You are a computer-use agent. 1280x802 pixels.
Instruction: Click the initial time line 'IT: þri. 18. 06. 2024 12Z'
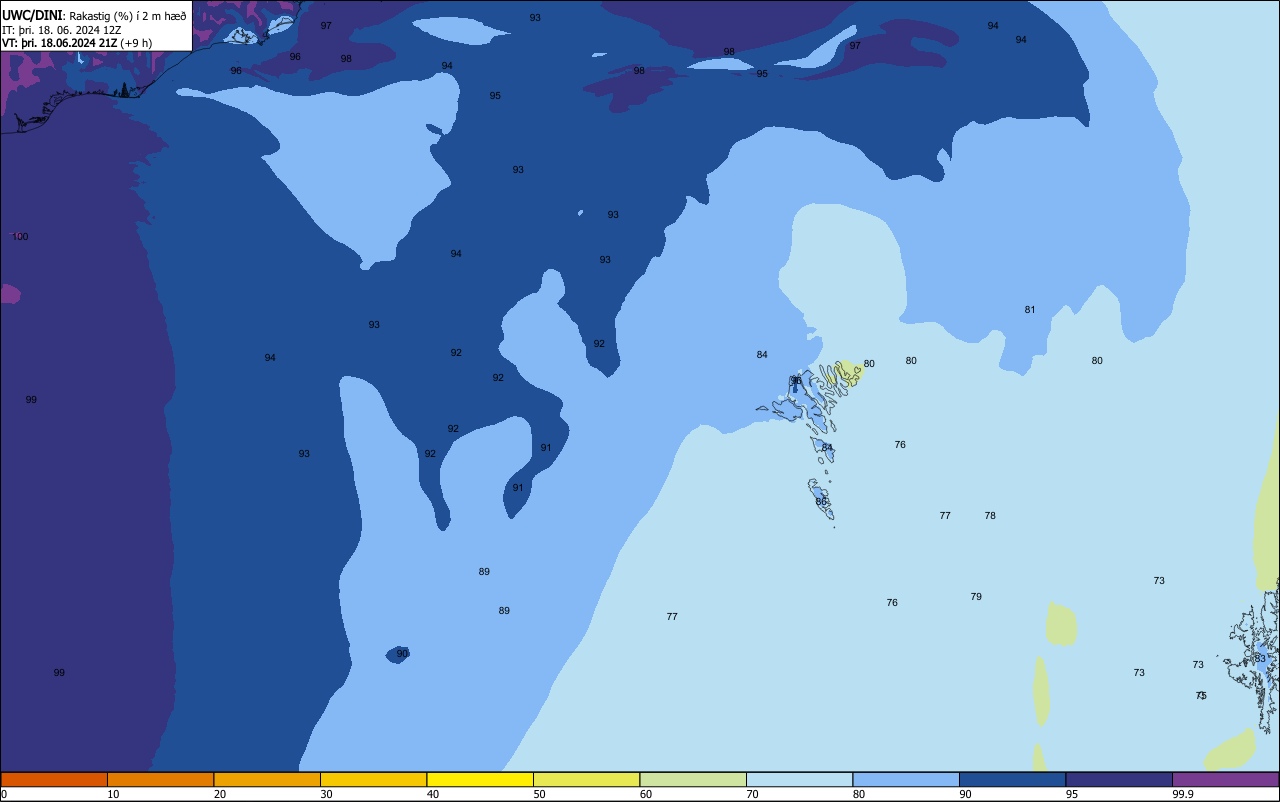pos(62,30)
